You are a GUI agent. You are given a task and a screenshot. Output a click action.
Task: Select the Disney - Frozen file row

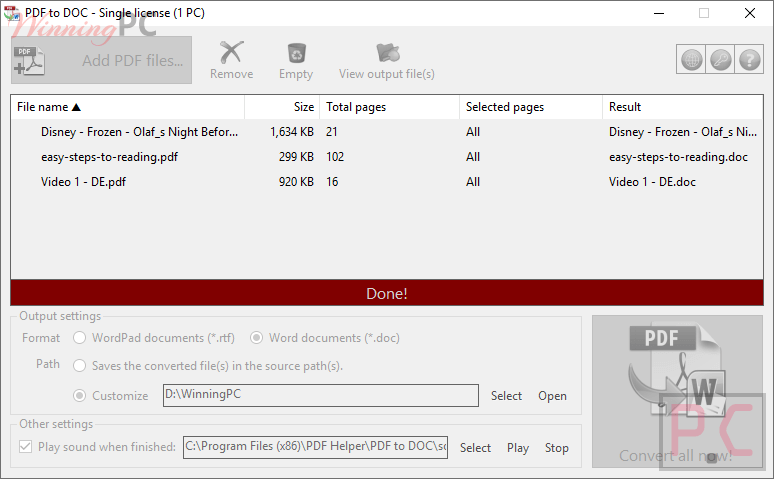pos(387,132)
